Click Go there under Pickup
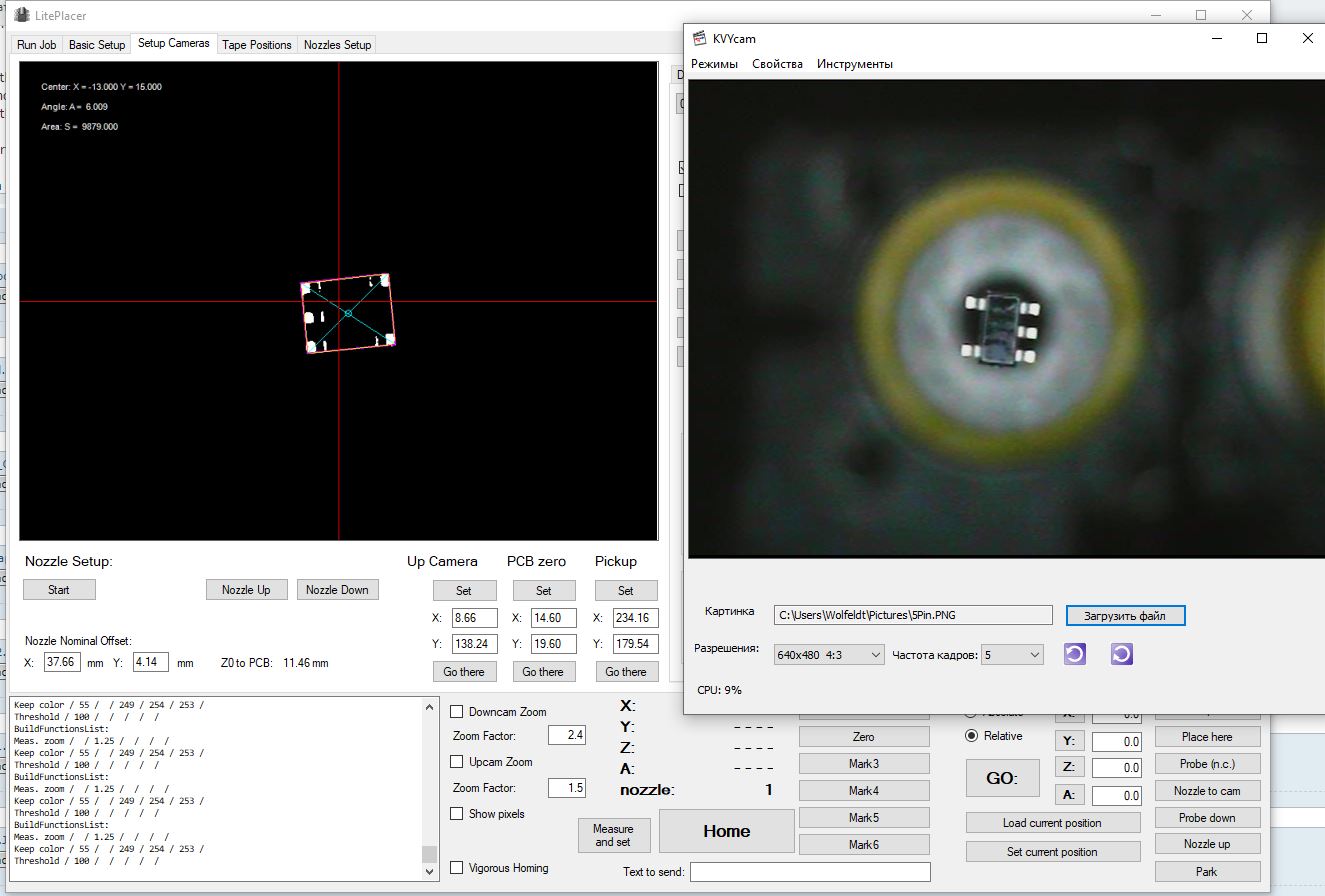Viewport: 1325px width, 896px height. [x=626, y=672]
